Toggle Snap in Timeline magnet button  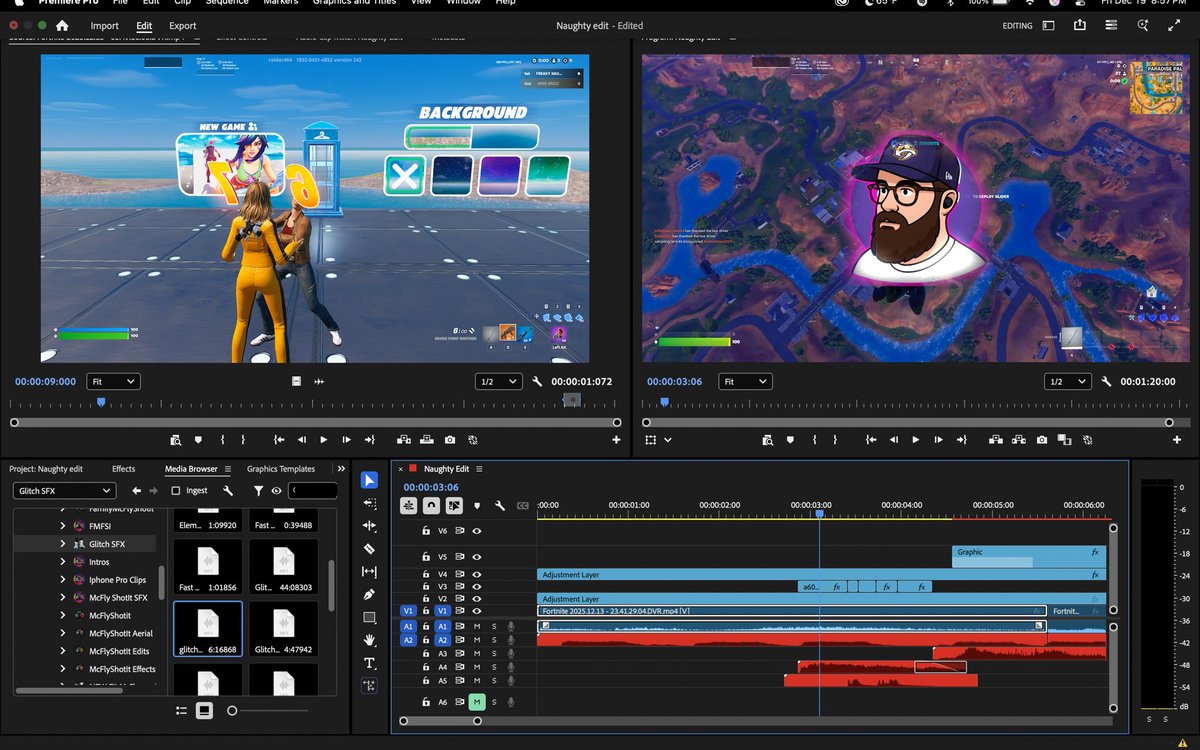pyautogui.click(x=431, y=506)
